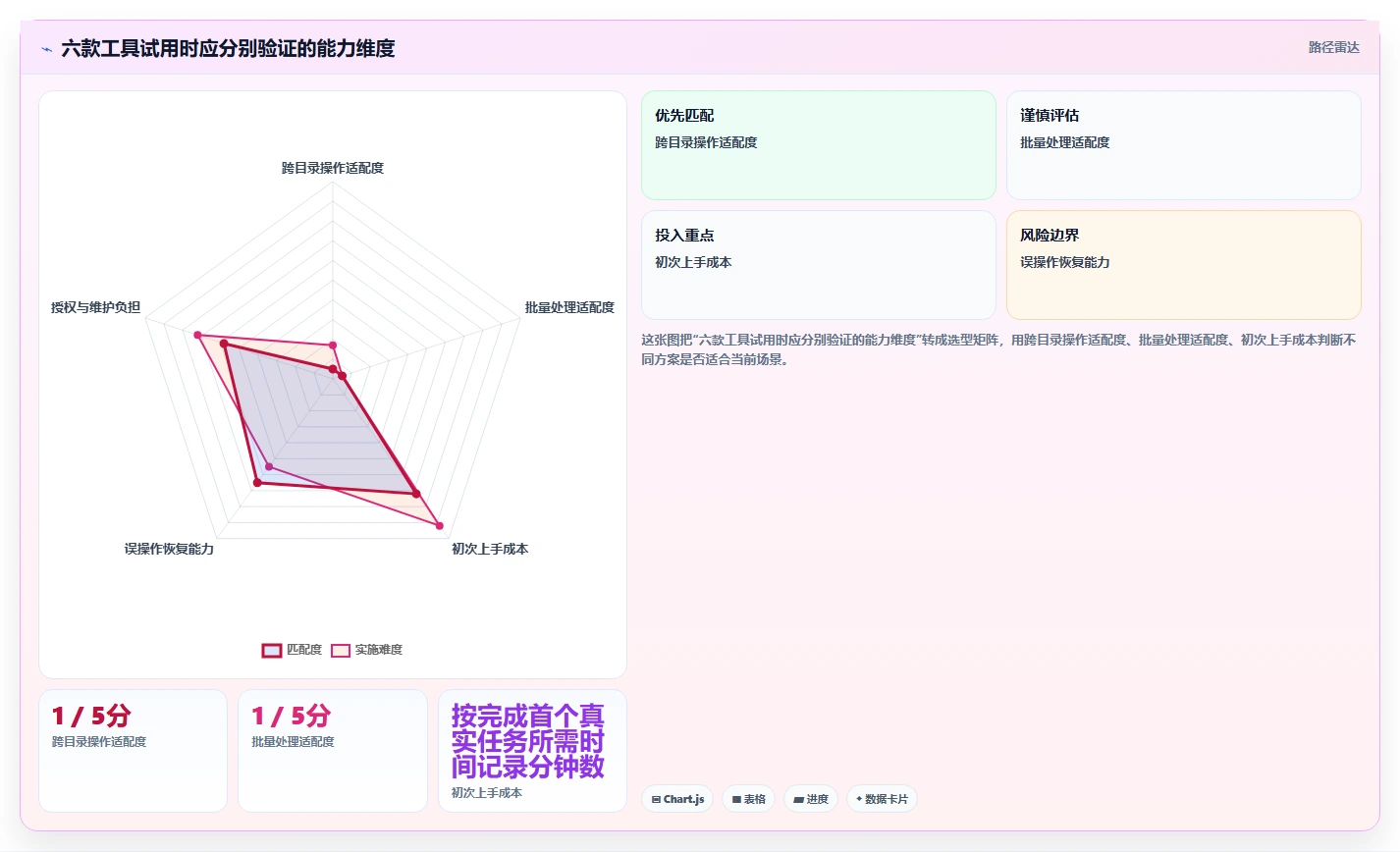The width and height of the screenshot is (1400, 852).
Task: Click the 1 / 5分 跨目录操作适配度 stat card
Action: tap(133, 751)
